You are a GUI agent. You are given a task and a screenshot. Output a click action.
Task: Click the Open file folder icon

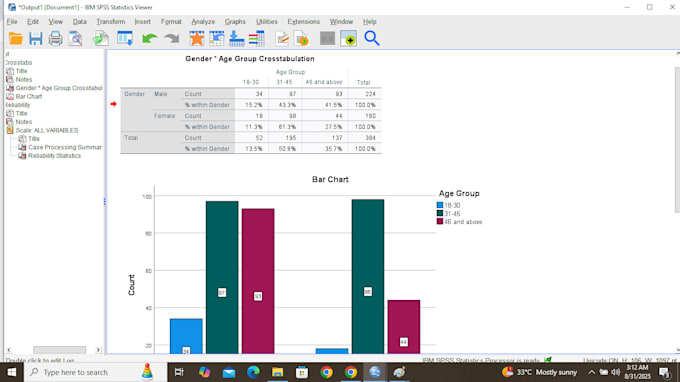click(x=16, y=39)
